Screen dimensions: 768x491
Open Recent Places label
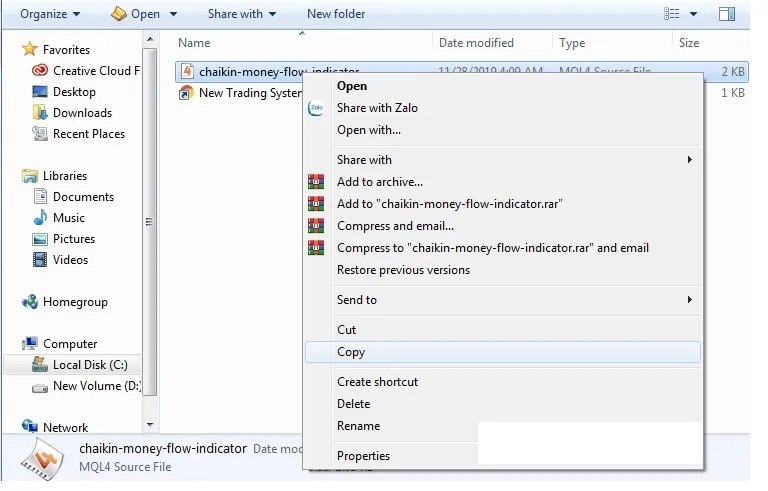click(89, 134)
